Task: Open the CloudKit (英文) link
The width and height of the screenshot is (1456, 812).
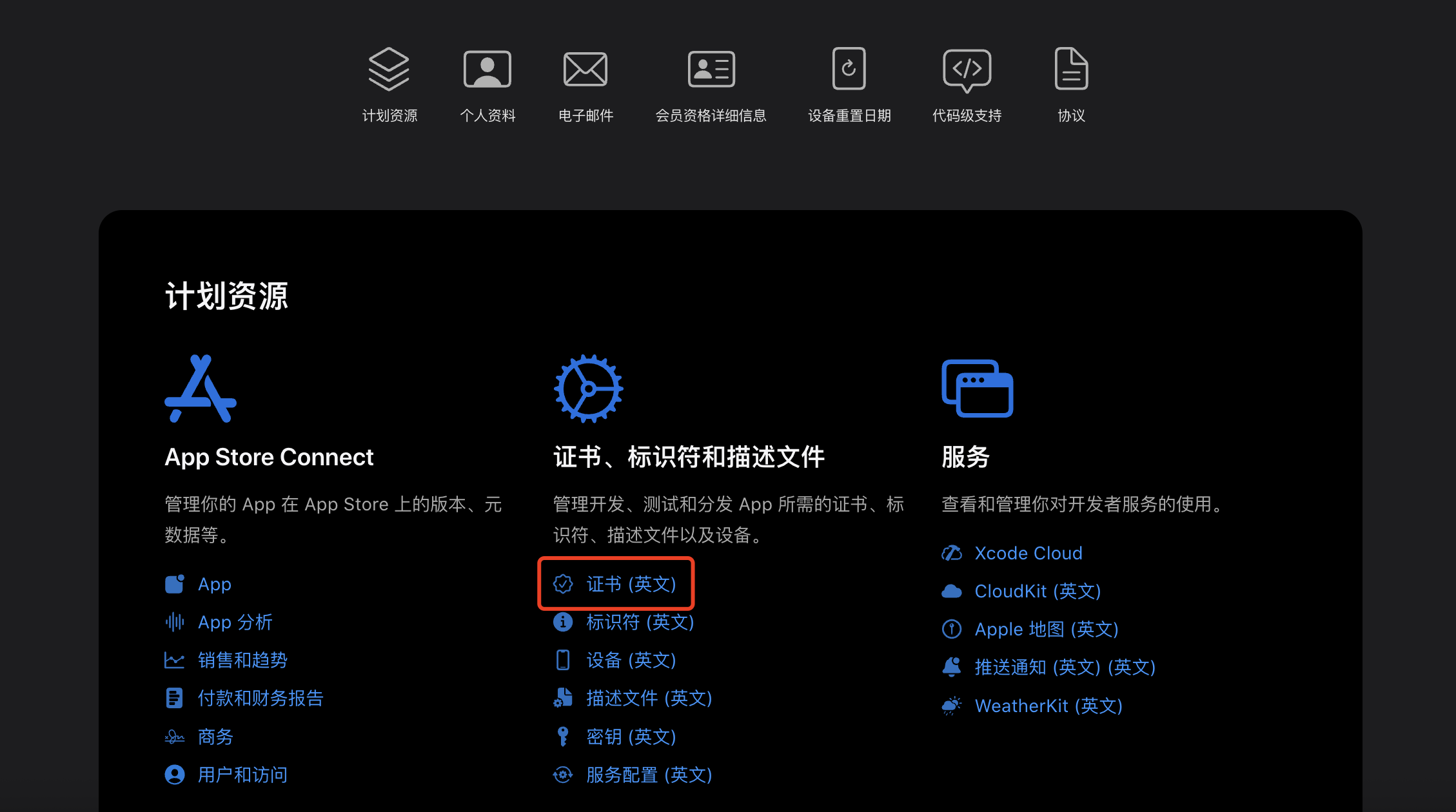Action: pos(1037,591)
